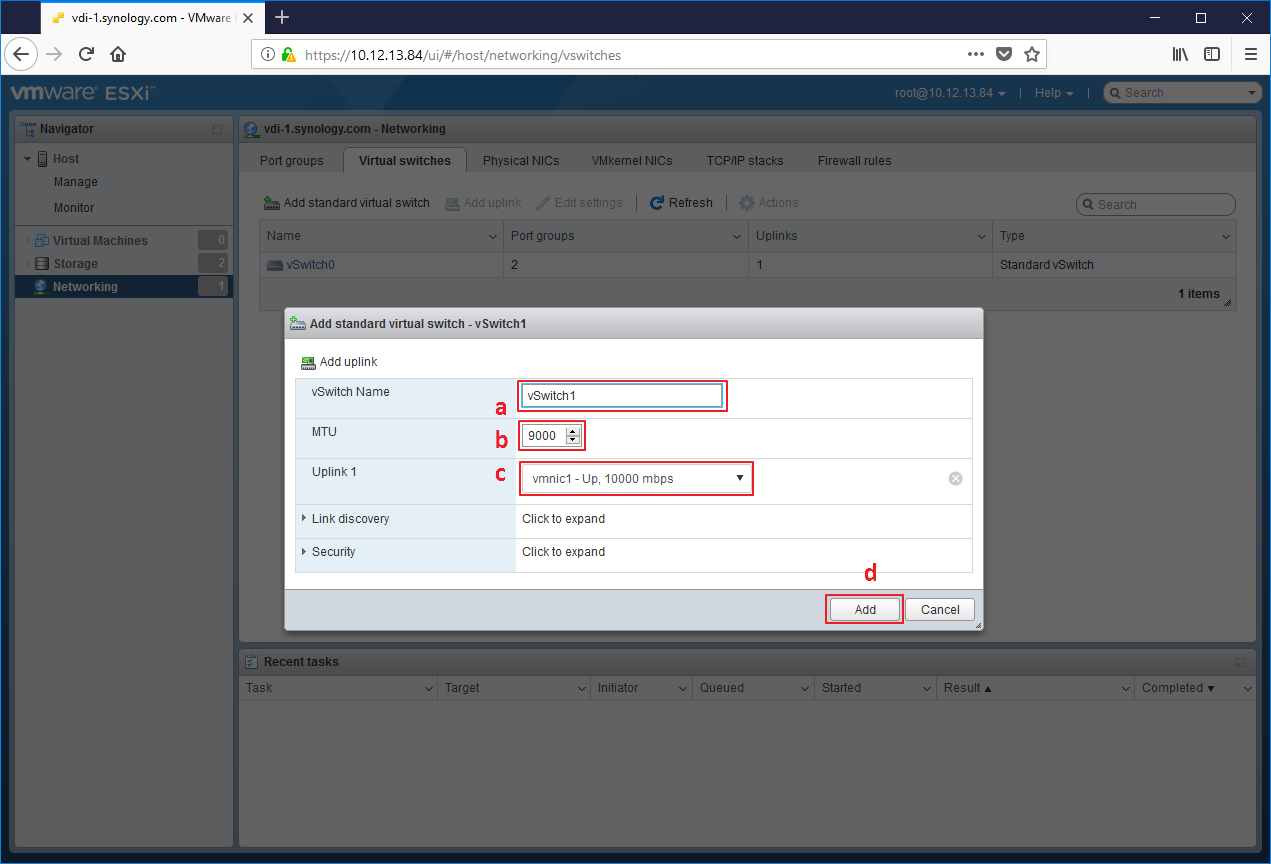Click the Pocket save icon in address bar

[x=1005, y=54]
